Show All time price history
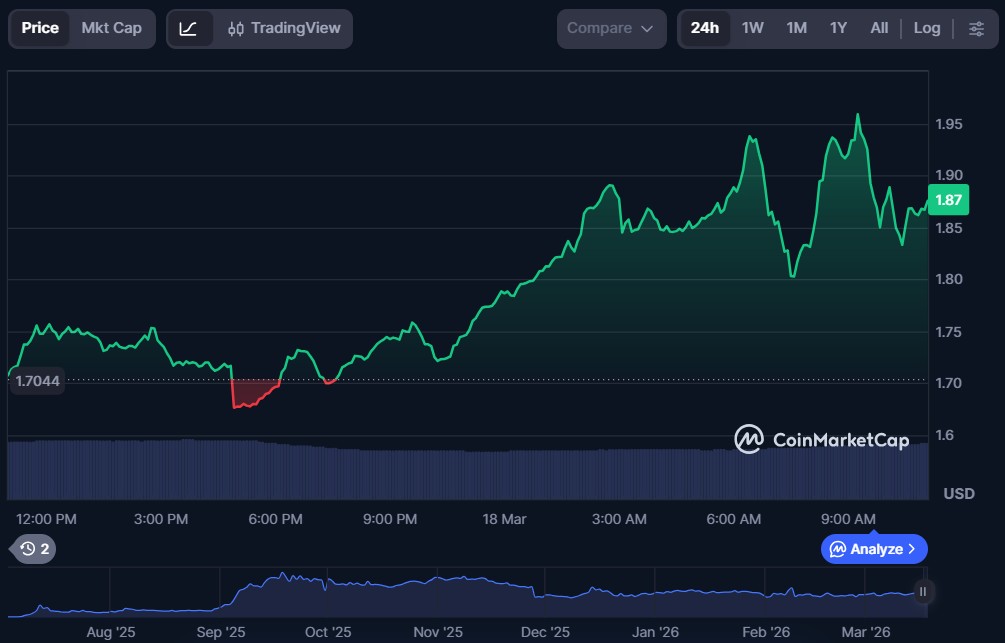The image size is (1005, 643). coord(879,28)
